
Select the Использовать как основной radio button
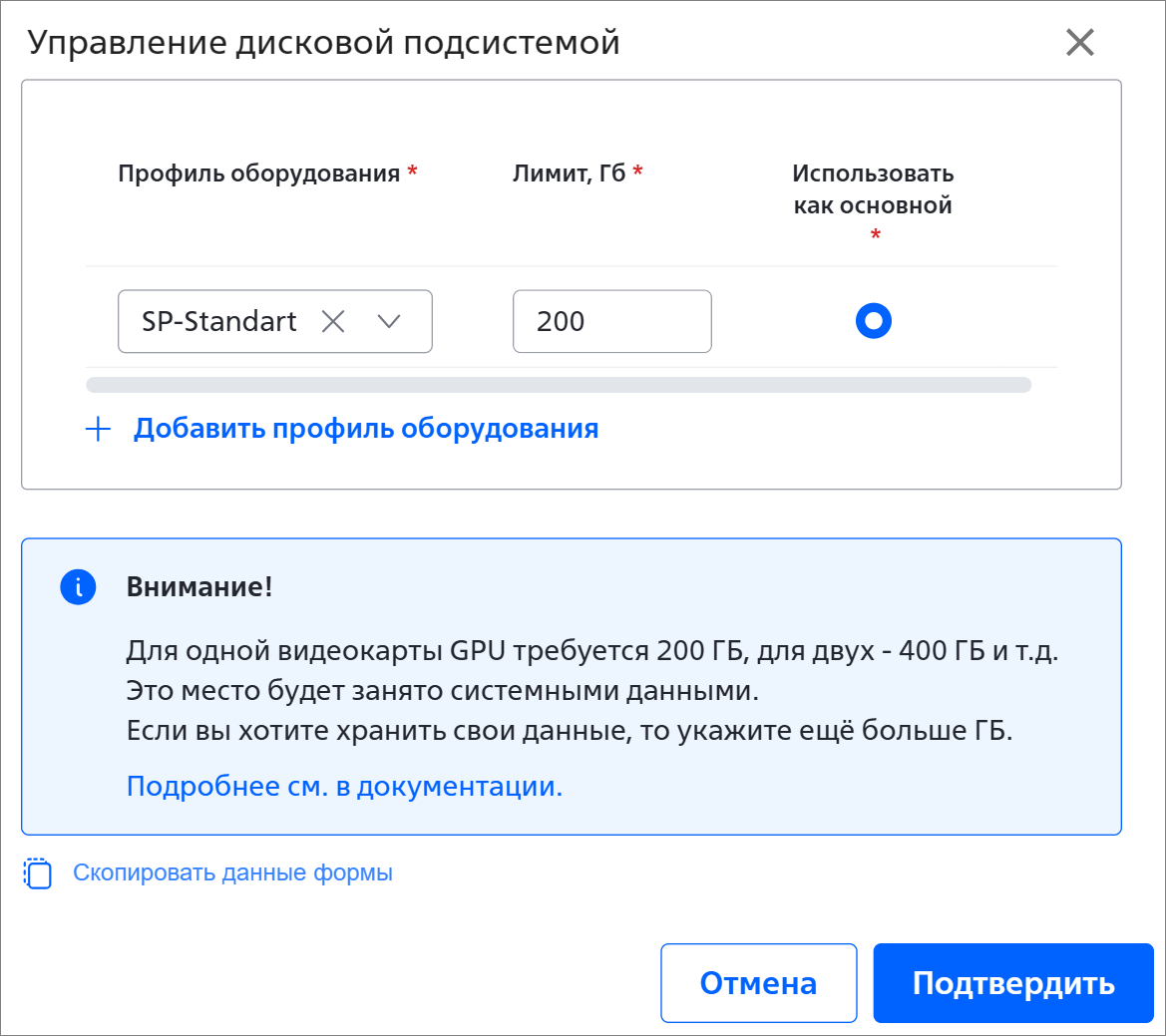[x=873, y=321]
